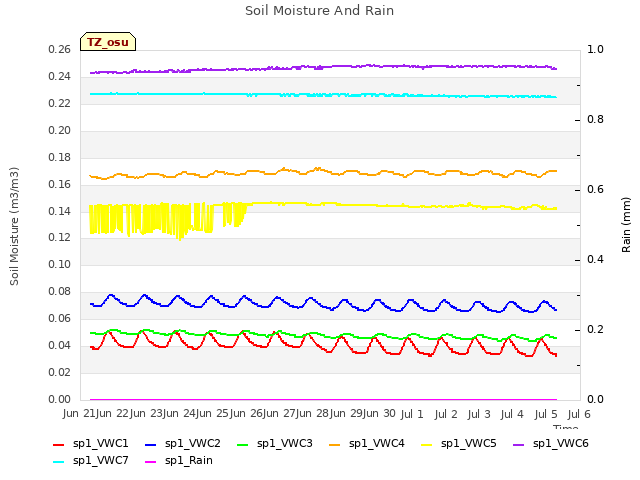
Task: Click the 0.6 right axis value
Action: [x=595, y=189]
